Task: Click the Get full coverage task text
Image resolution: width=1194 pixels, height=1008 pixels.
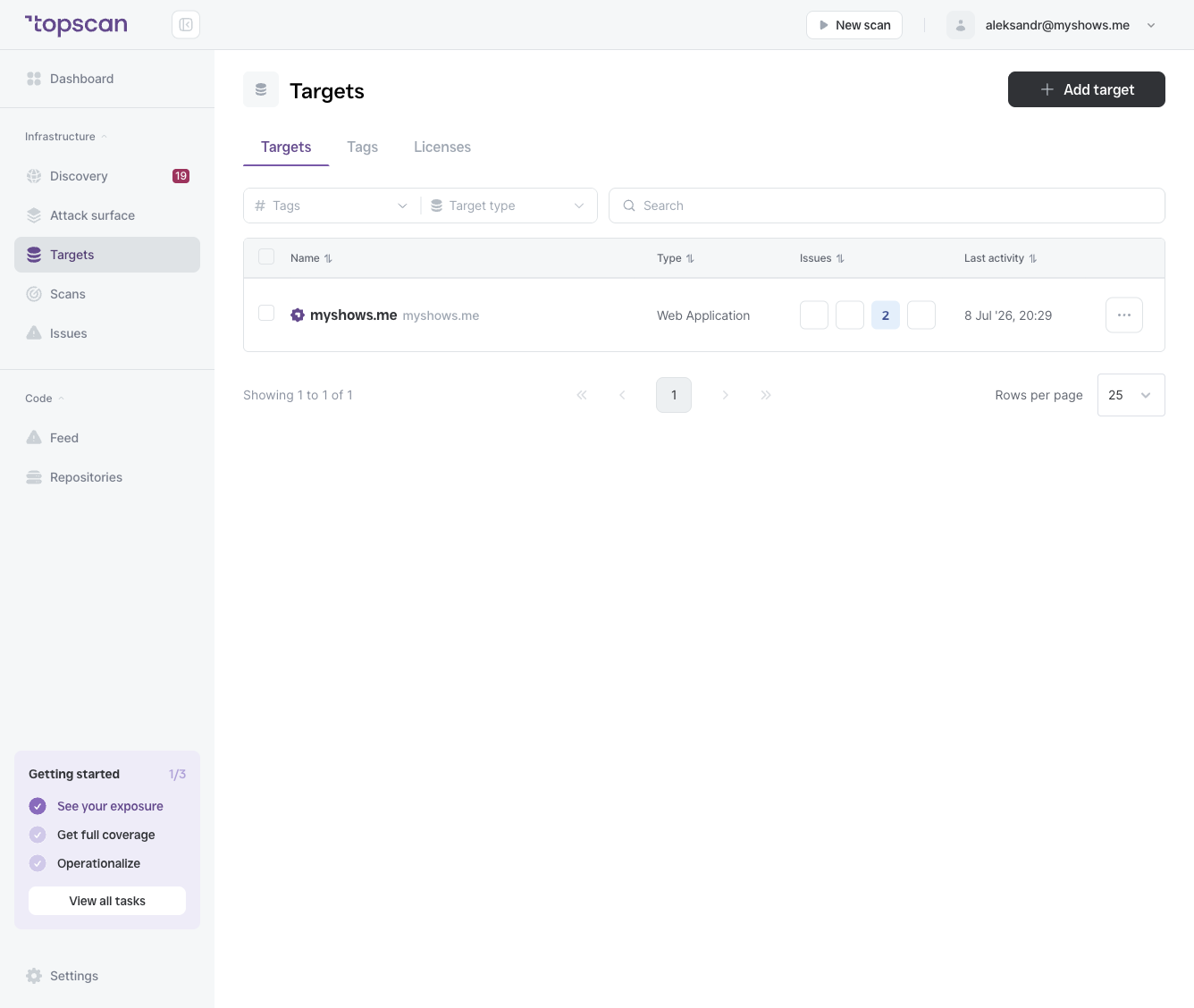Action: [105, 835]
